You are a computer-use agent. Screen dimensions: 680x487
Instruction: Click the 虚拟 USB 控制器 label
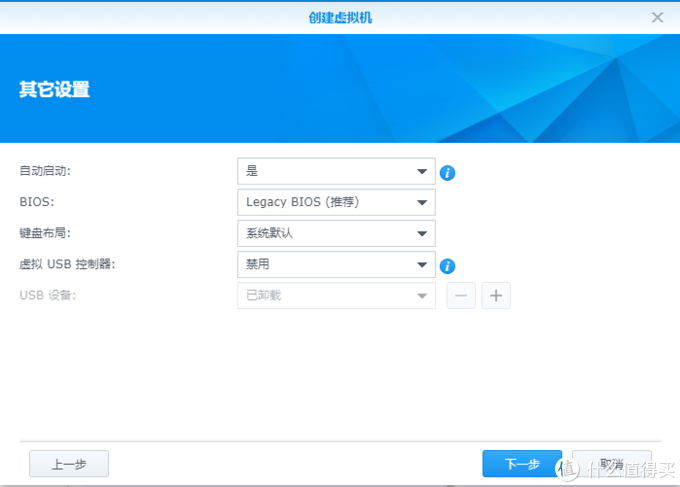point(67,264)
